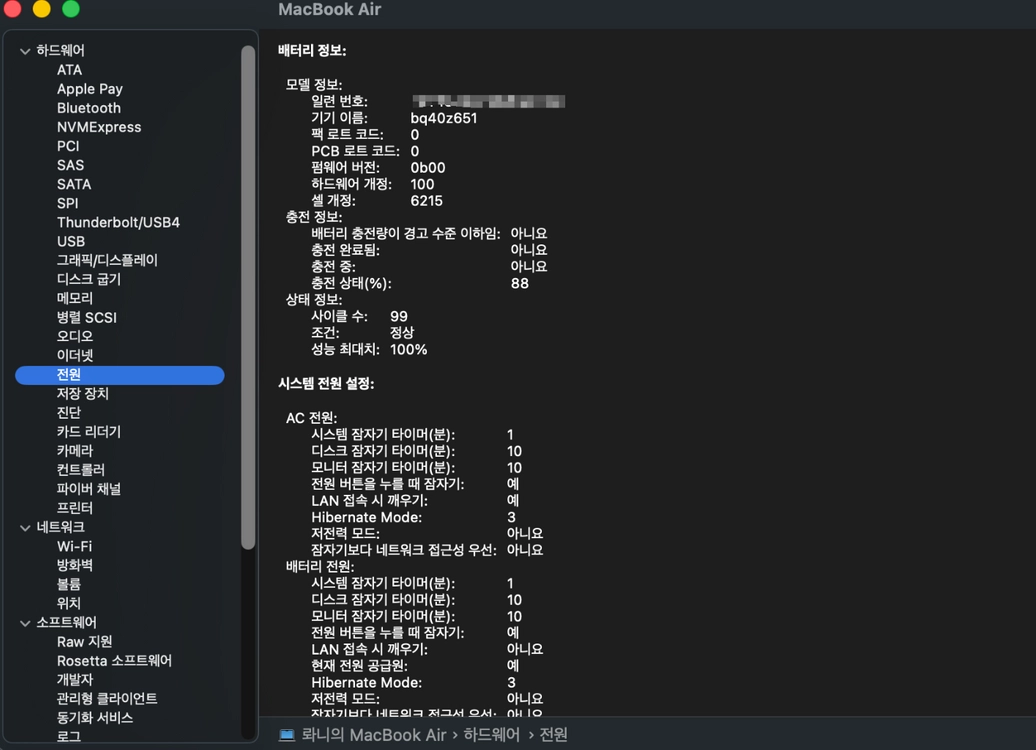Click the 정상 condition value
The width and height of the screenshot is (1036, 750).
(402, 333)
